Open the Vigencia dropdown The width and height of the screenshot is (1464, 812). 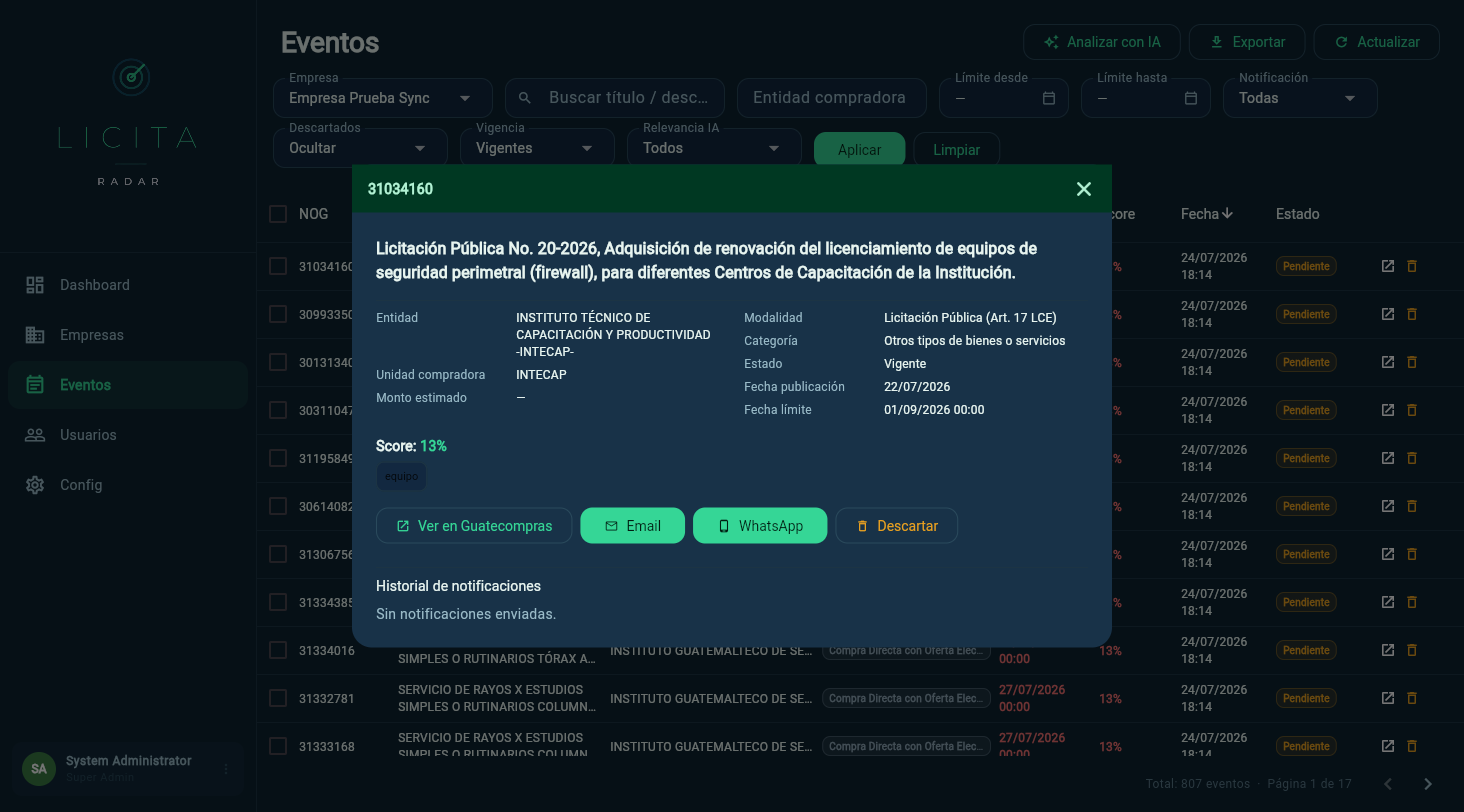[537, 148]
